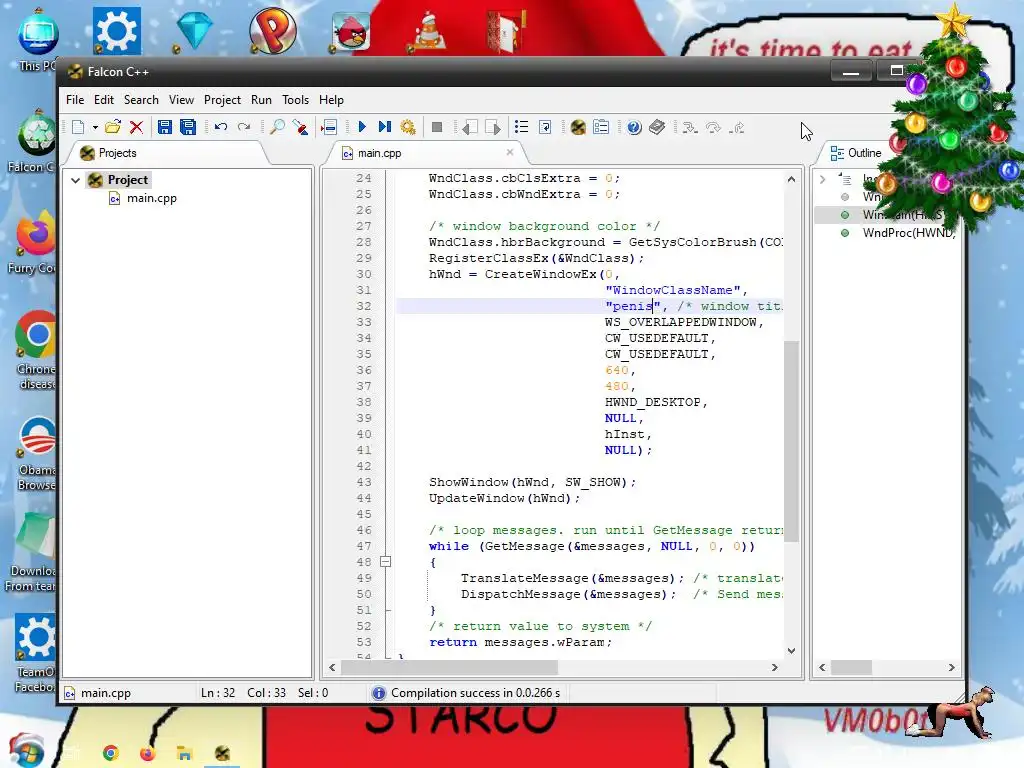
Task: Click the Go to line toolbar icon
Action: pos(329,127)
